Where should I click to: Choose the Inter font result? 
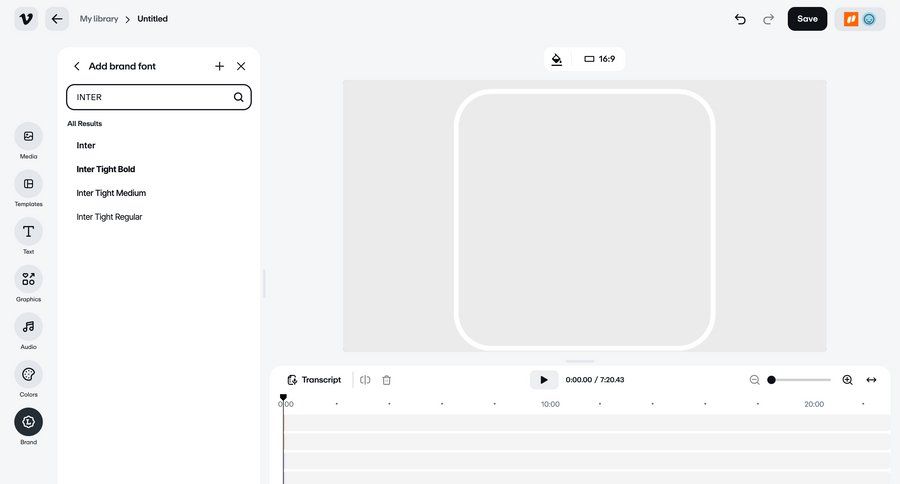(x=86, y=145)
